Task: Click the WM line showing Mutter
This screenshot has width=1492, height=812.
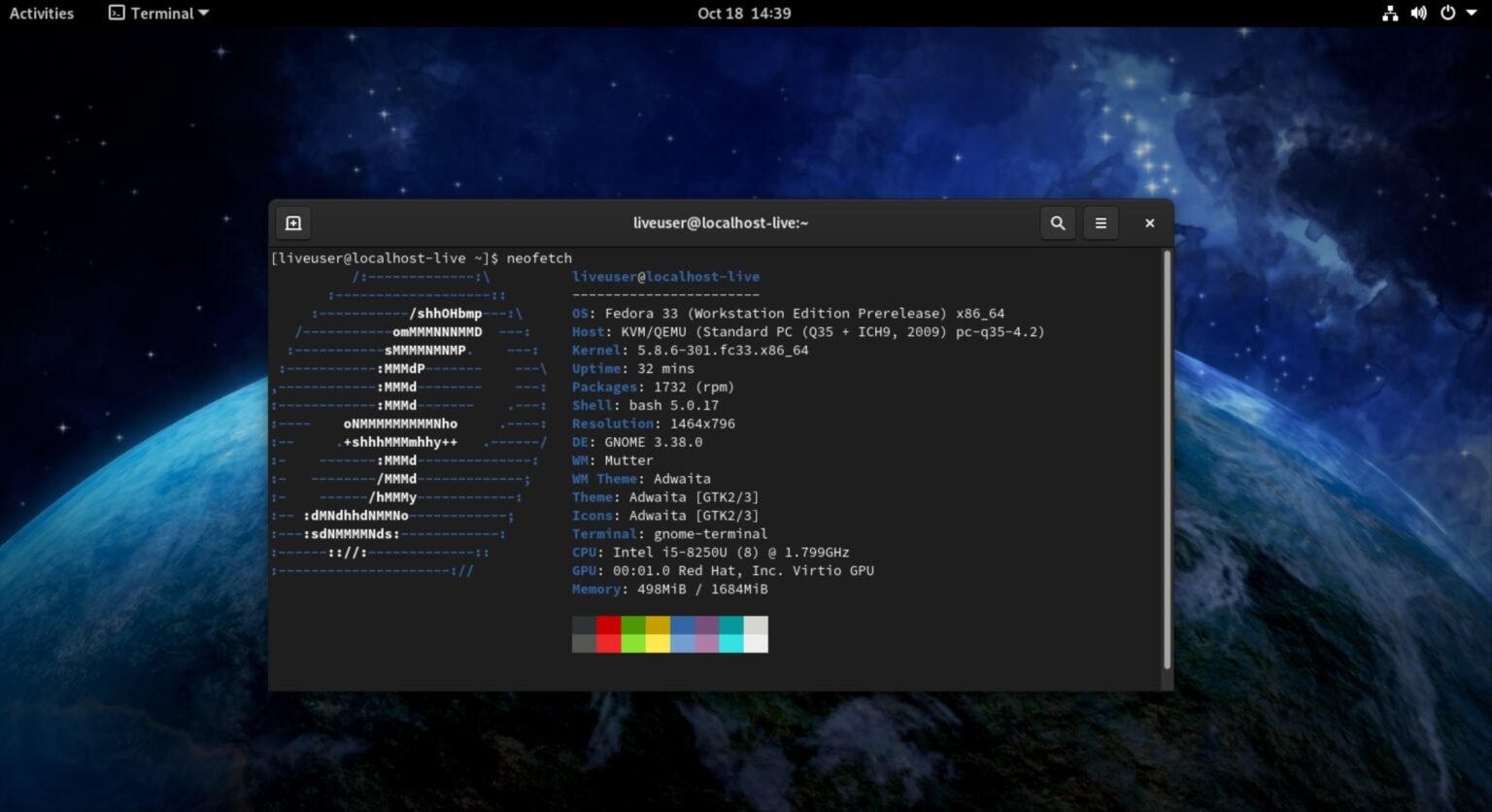Action: click(x=613, y=461)
